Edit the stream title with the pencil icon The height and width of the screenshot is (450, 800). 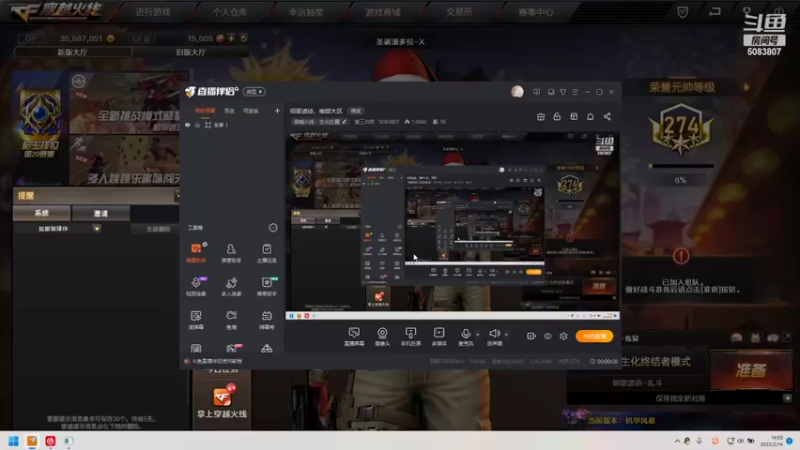344,122
